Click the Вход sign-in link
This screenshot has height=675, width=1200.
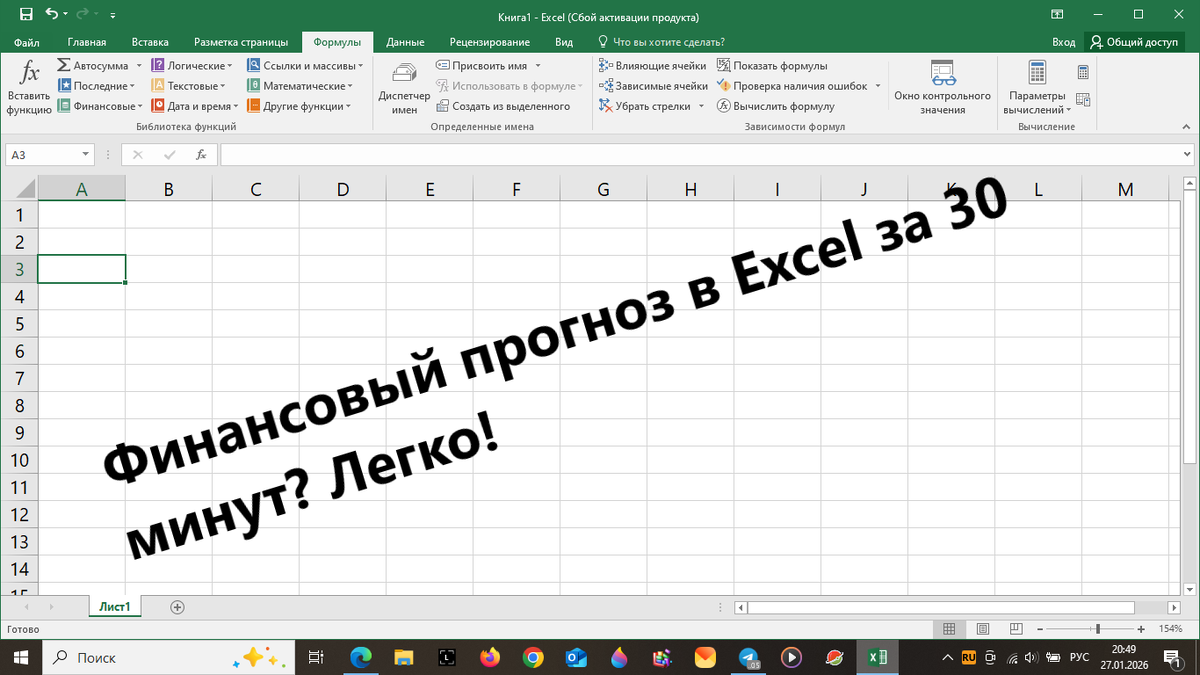1064,42
